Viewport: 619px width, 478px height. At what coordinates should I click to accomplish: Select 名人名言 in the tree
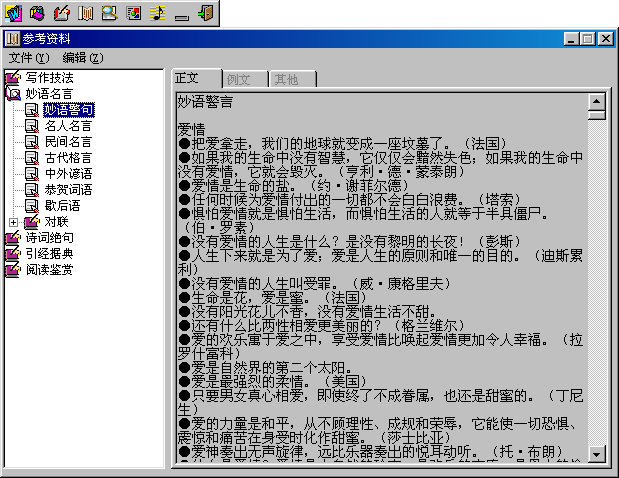coord(68,126)
